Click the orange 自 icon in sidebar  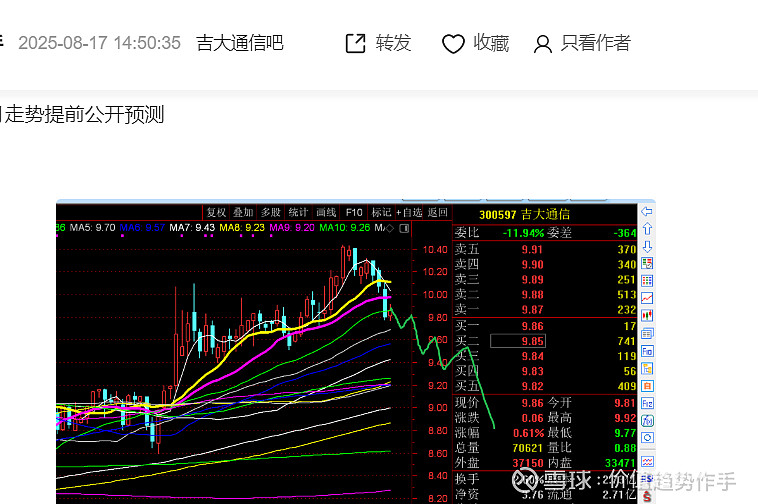[x=647, y=386]
